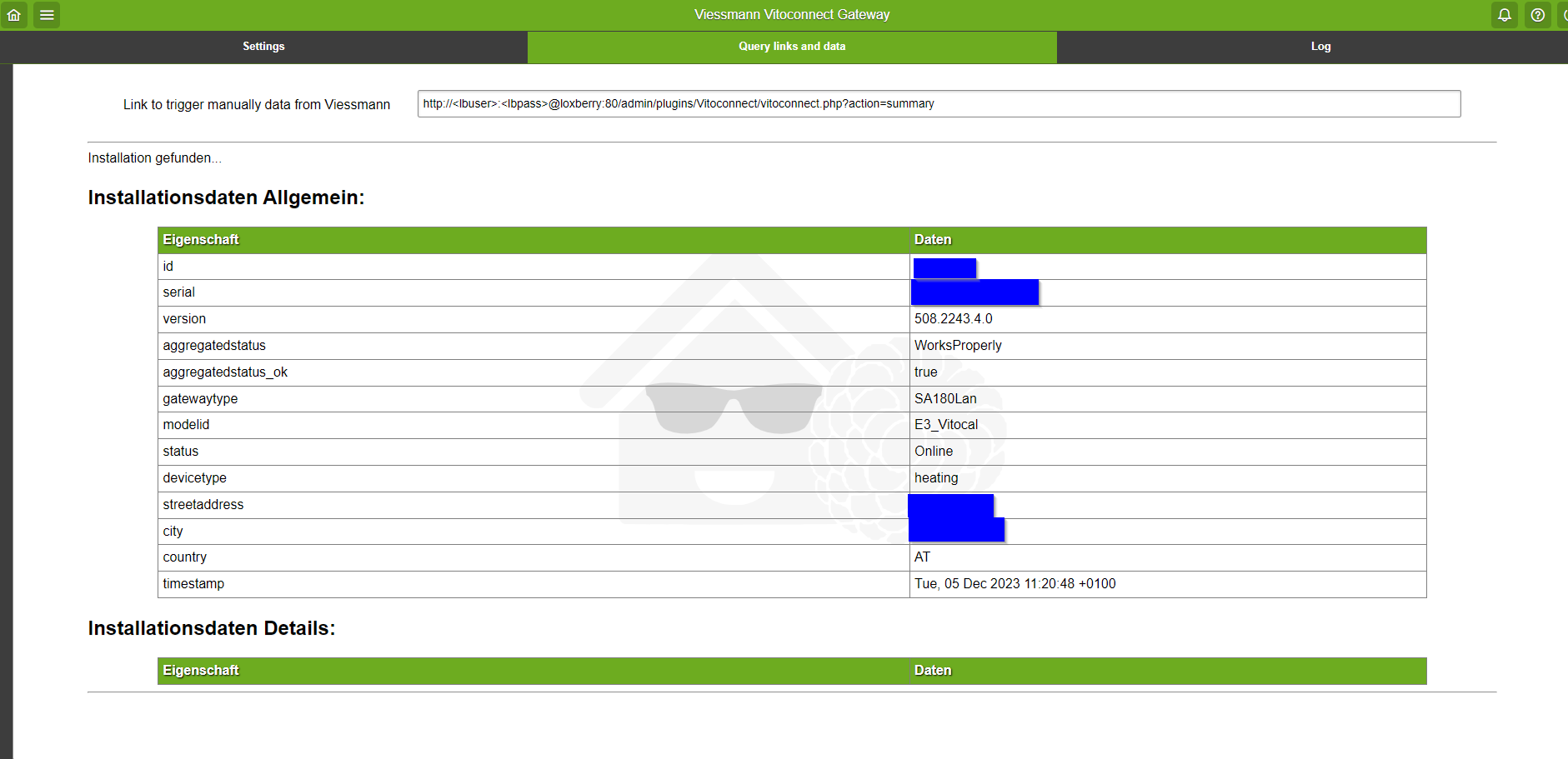
Task: Click the status value Online
Action: point(934,452)
